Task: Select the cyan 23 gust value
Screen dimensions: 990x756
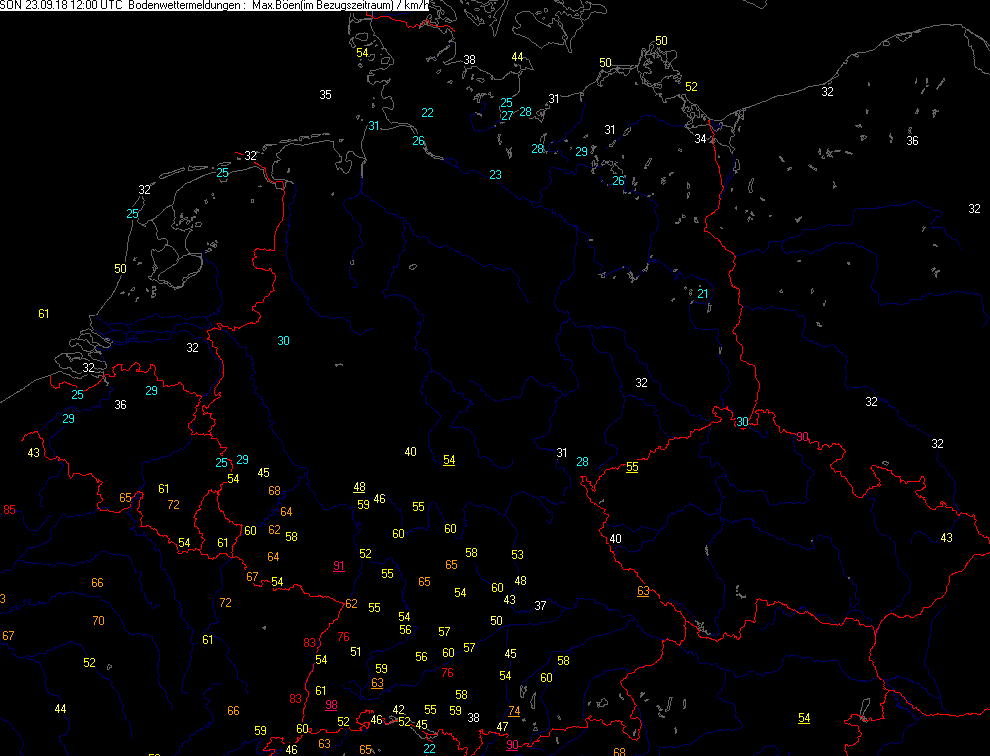Action: point(495,175)
